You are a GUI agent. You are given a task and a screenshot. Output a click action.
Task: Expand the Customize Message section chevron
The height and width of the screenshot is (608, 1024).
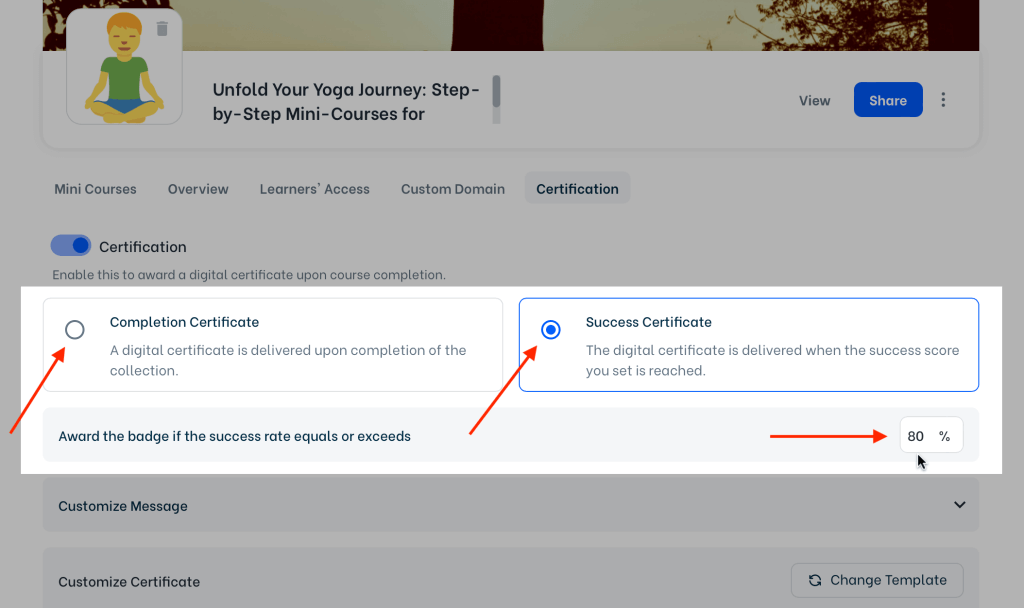click(959, 505)
